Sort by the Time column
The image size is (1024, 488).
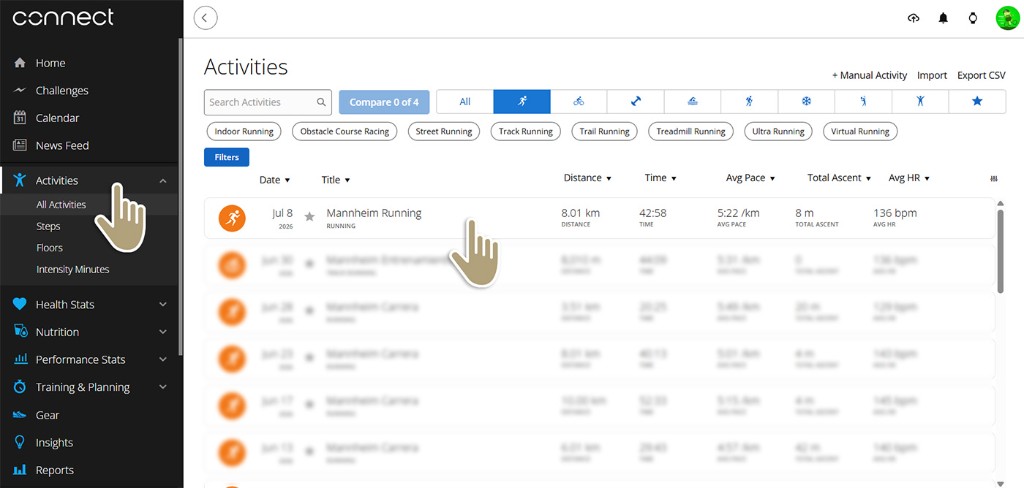660,178
